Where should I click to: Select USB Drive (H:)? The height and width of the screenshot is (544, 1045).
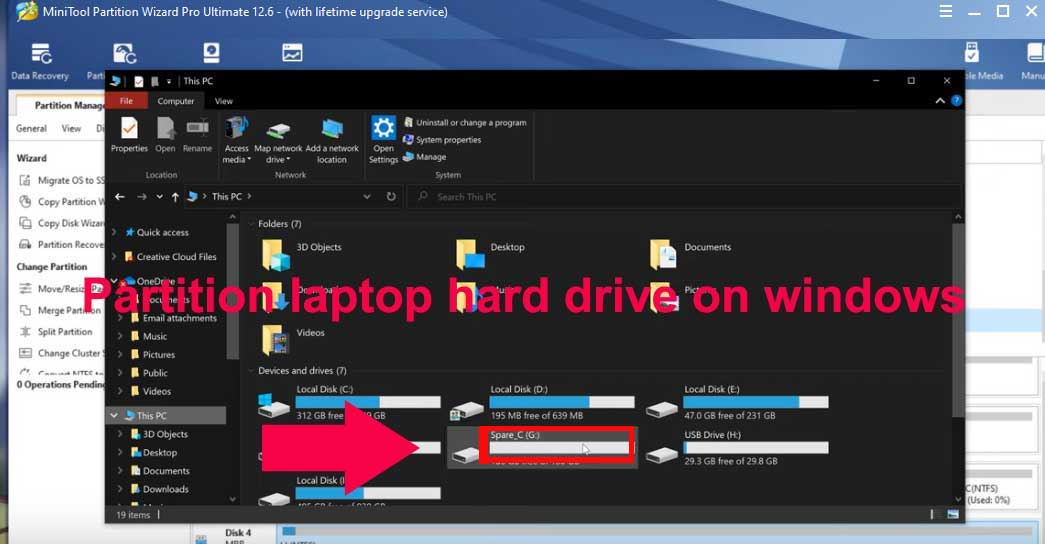[737, 448]
